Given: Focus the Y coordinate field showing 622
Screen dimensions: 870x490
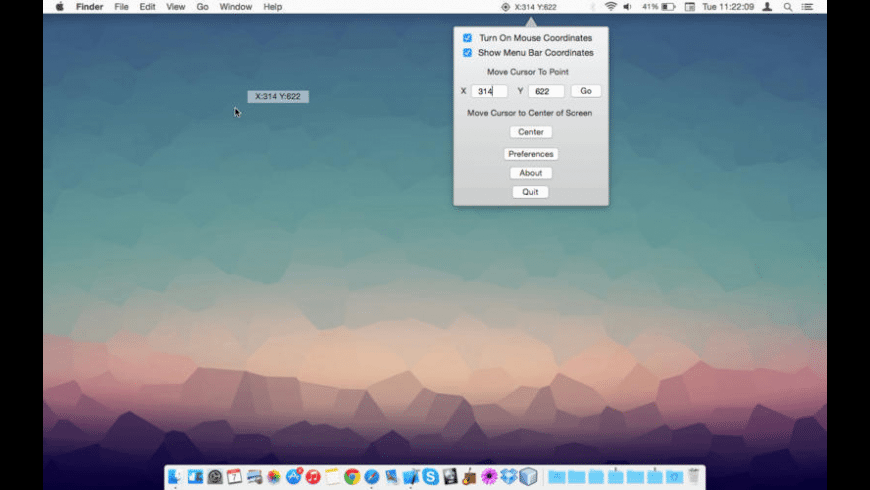Looking at the screenshot, I should pyautogui.click(x=546, y=91).
